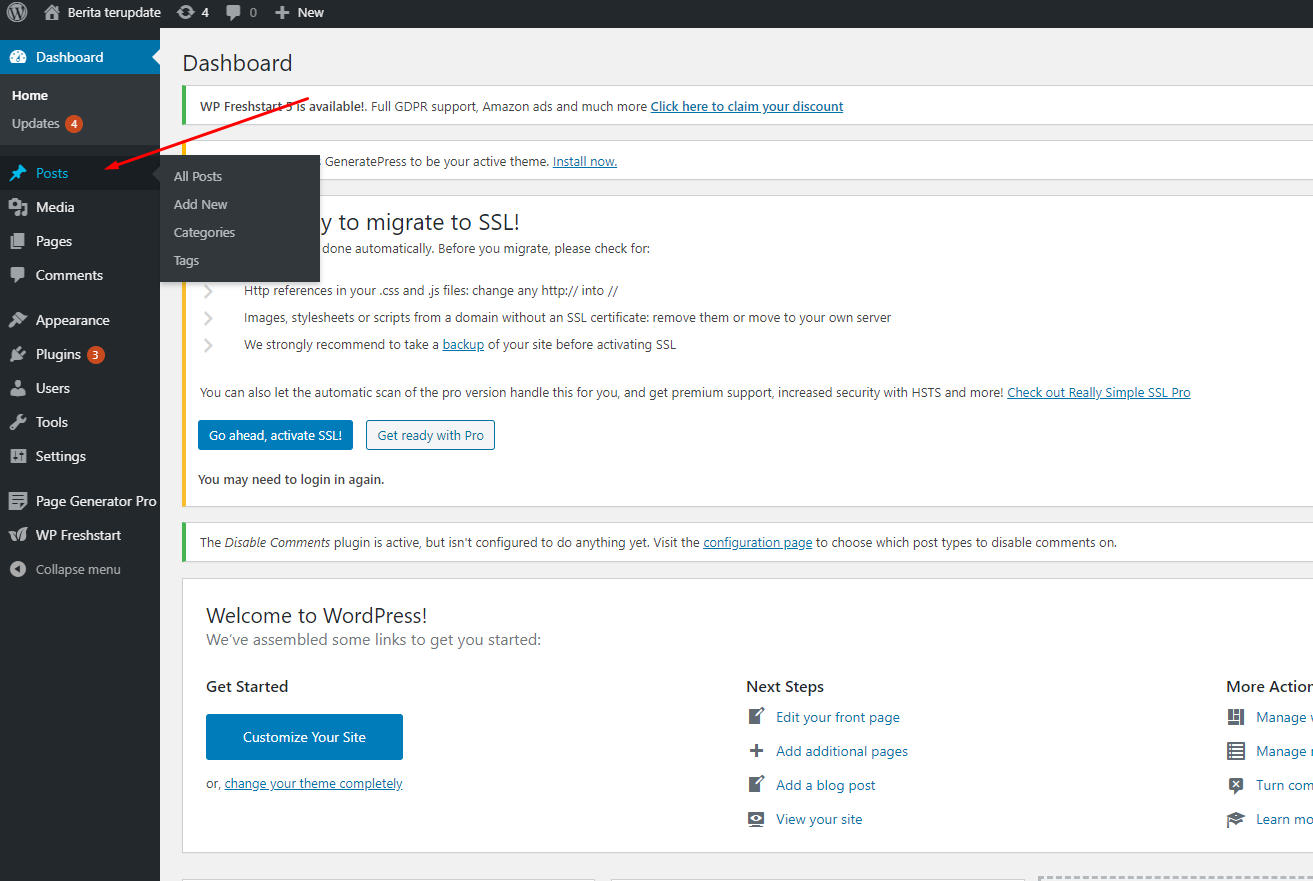Open the Disable Comments configuration page link
The width and height of the screenshot is (1313, 881).
tap(757, 543)
